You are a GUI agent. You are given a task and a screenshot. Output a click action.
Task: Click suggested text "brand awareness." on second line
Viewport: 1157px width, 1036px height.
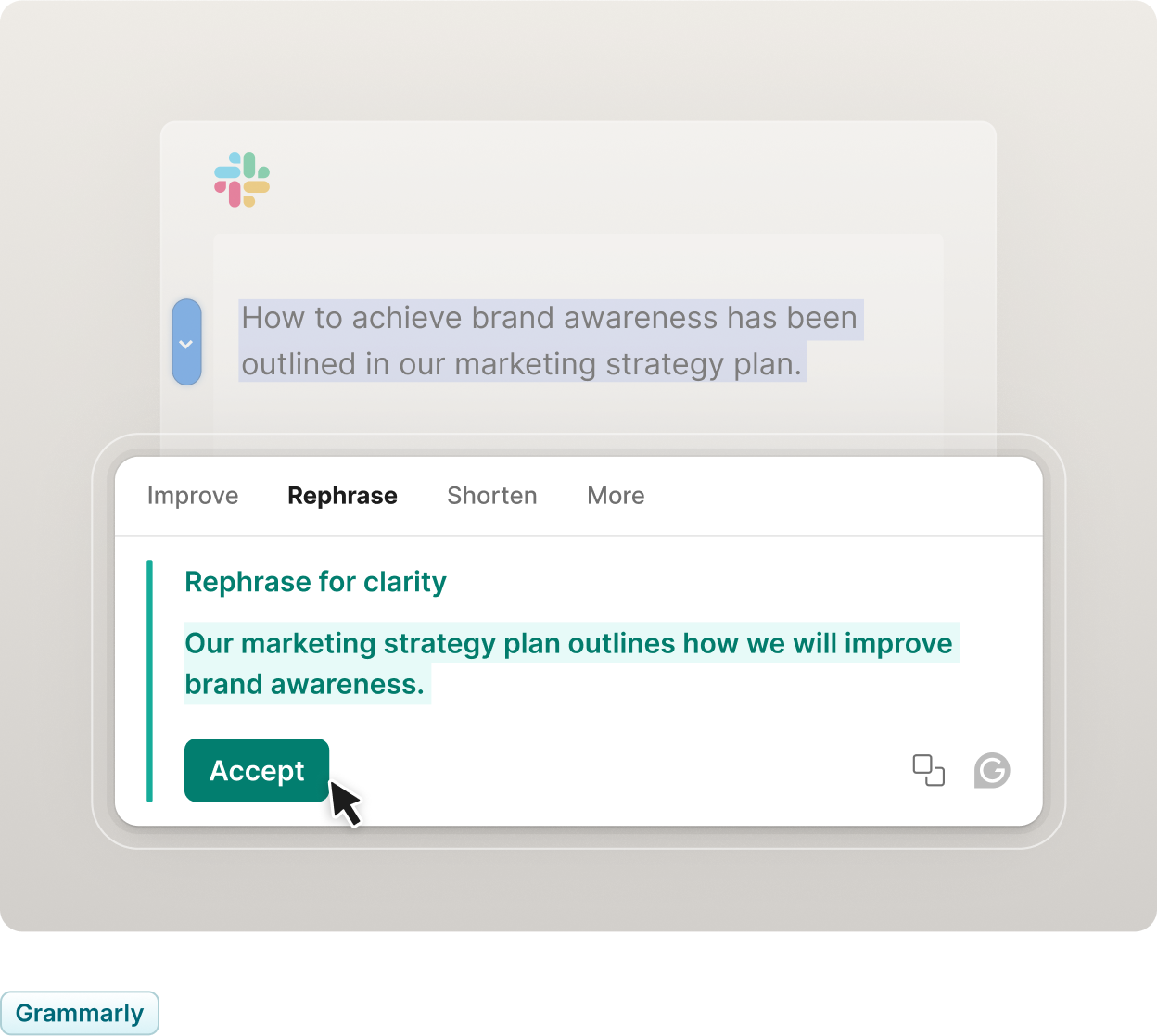[305, 685]
